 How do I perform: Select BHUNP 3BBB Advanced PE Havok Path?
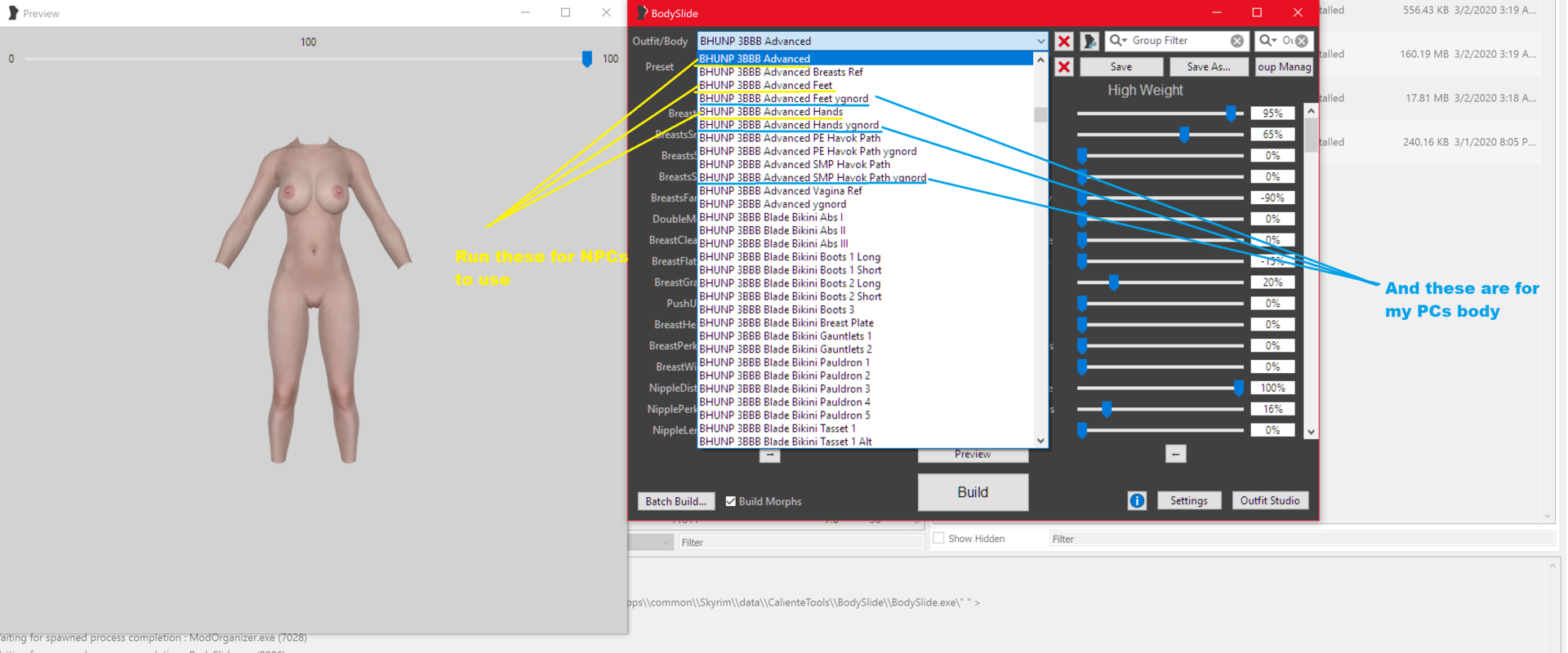[x=866, y=138]
